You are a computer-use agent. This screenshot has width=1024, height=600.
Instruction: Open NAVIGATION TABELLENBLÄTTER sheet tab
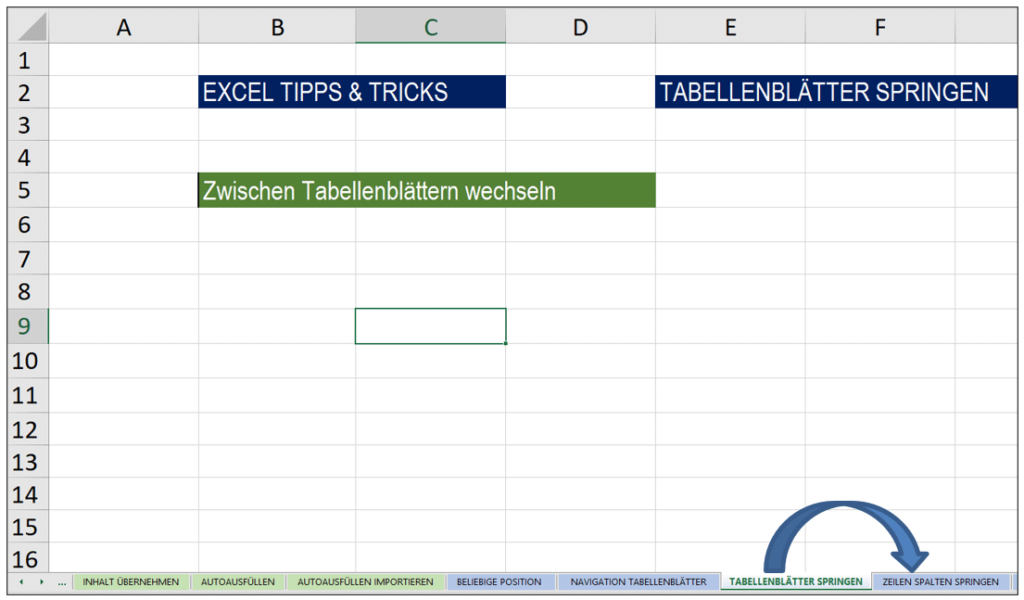coord(638,582)
